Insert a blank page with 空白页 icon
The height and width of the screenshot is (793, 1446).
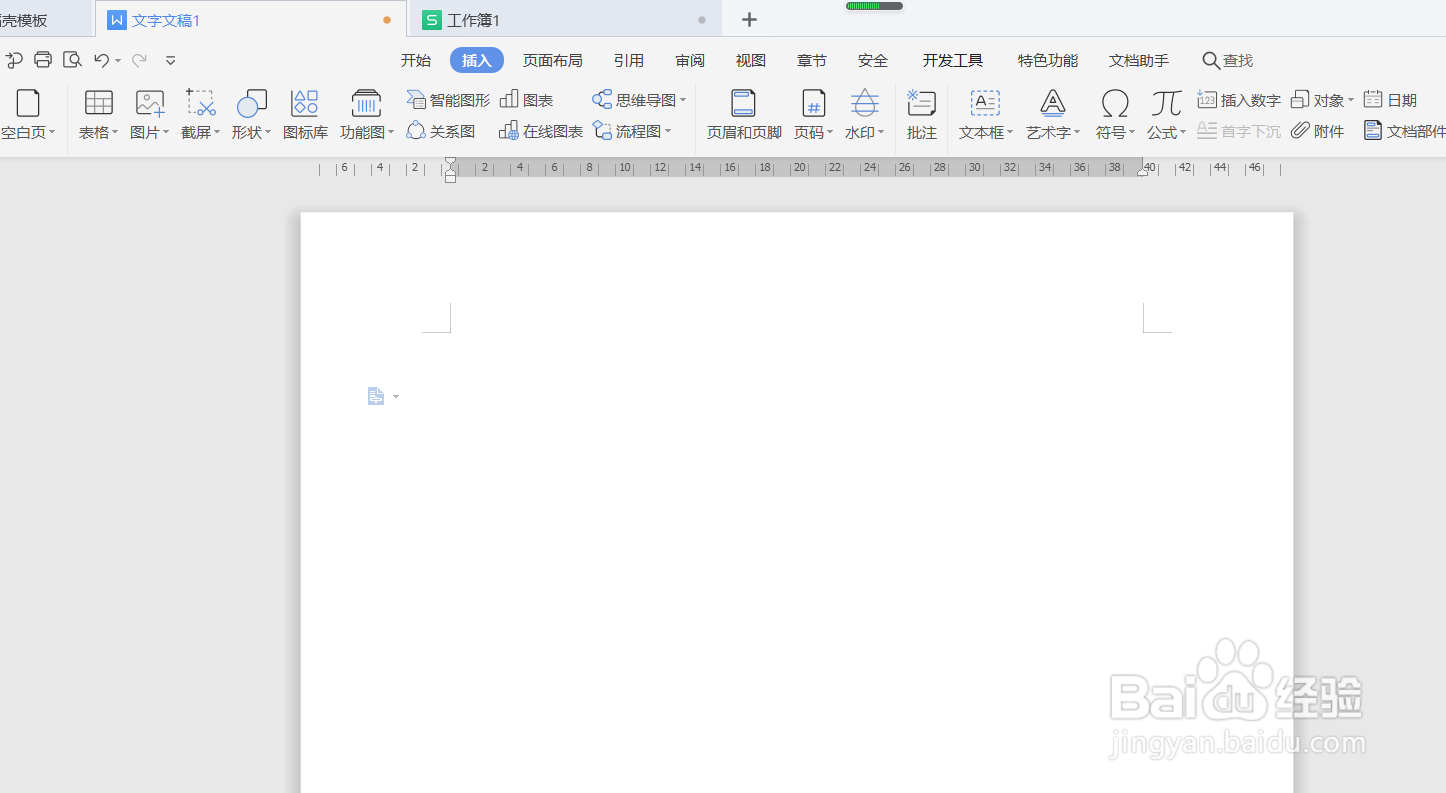(x=28, y=103)
